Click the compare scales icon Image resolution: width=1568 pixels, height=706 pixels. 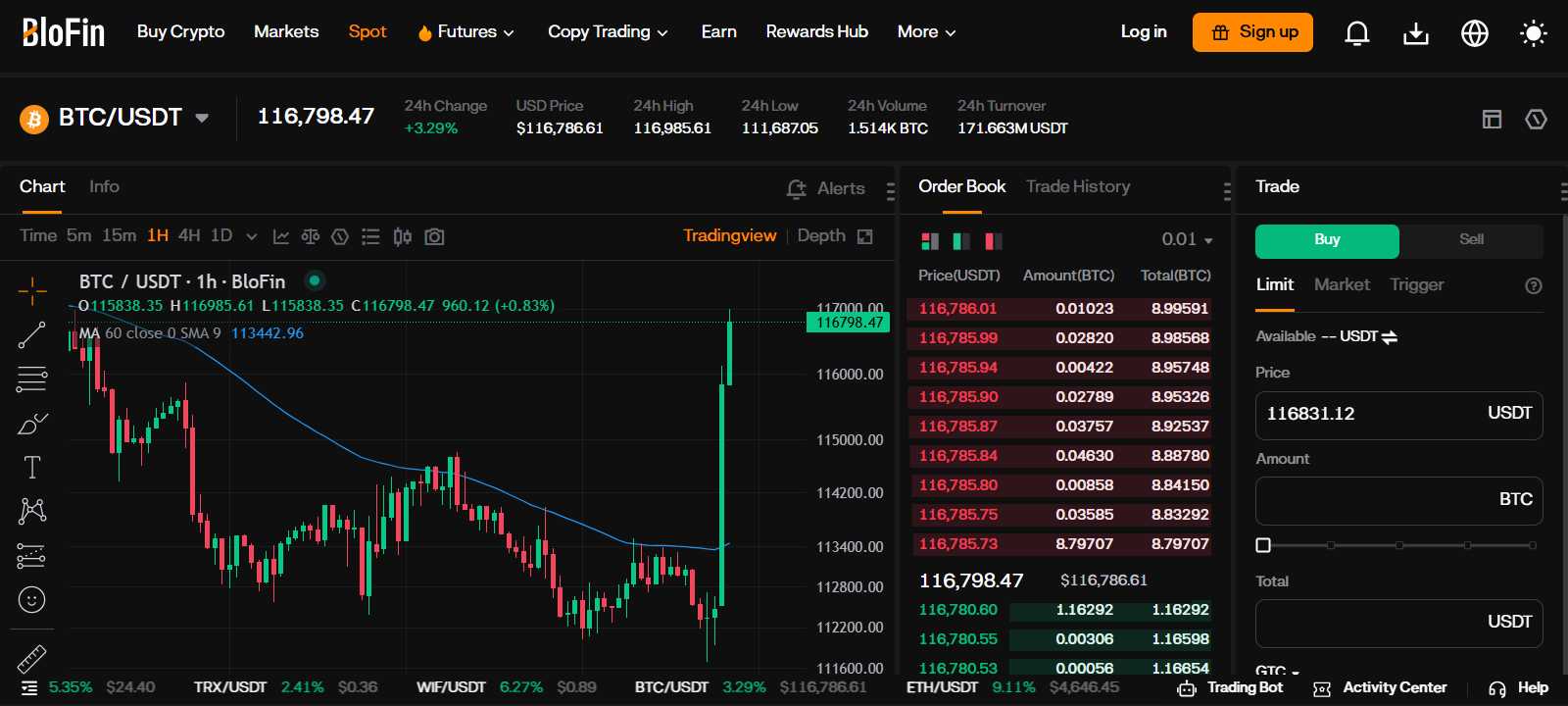coord(311,236)
